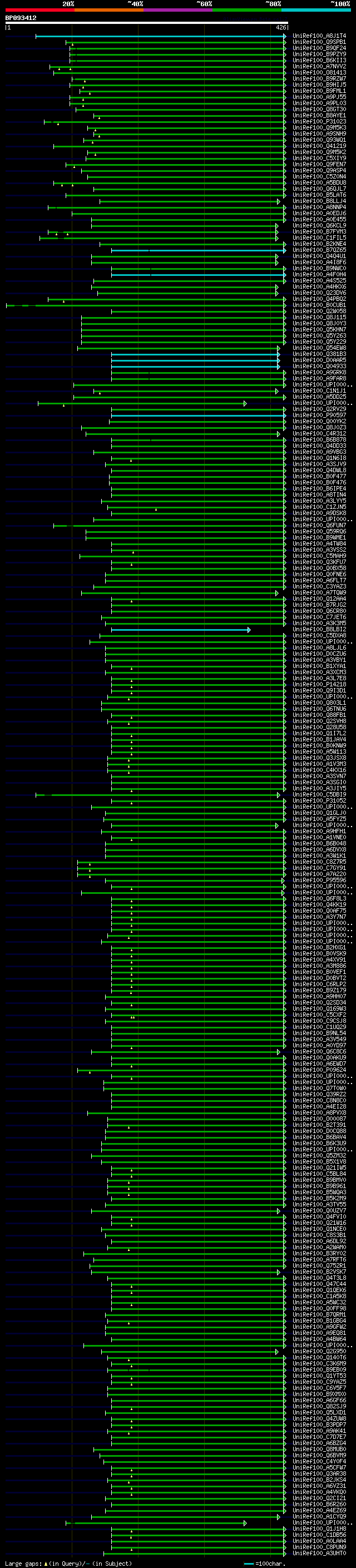Select hit label UniRef100_Q4Q4U1
The height and width of the screenshot is (1568, 356).
(319, 256)
